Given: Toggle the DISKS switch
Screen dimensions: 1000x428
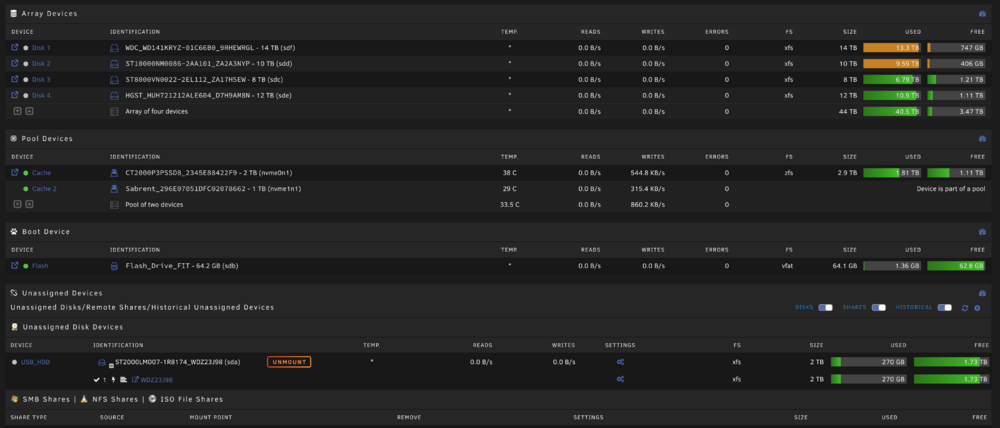Looking at the screenshot, I should click(x=825, y=307).
